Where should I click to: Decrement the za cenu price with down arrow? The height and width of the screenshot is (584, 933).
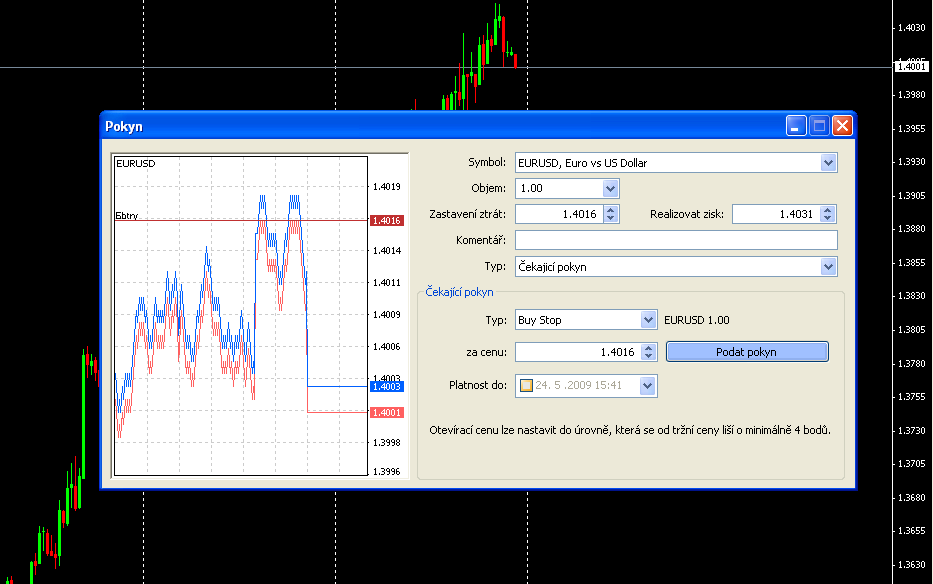click(648, 356)
